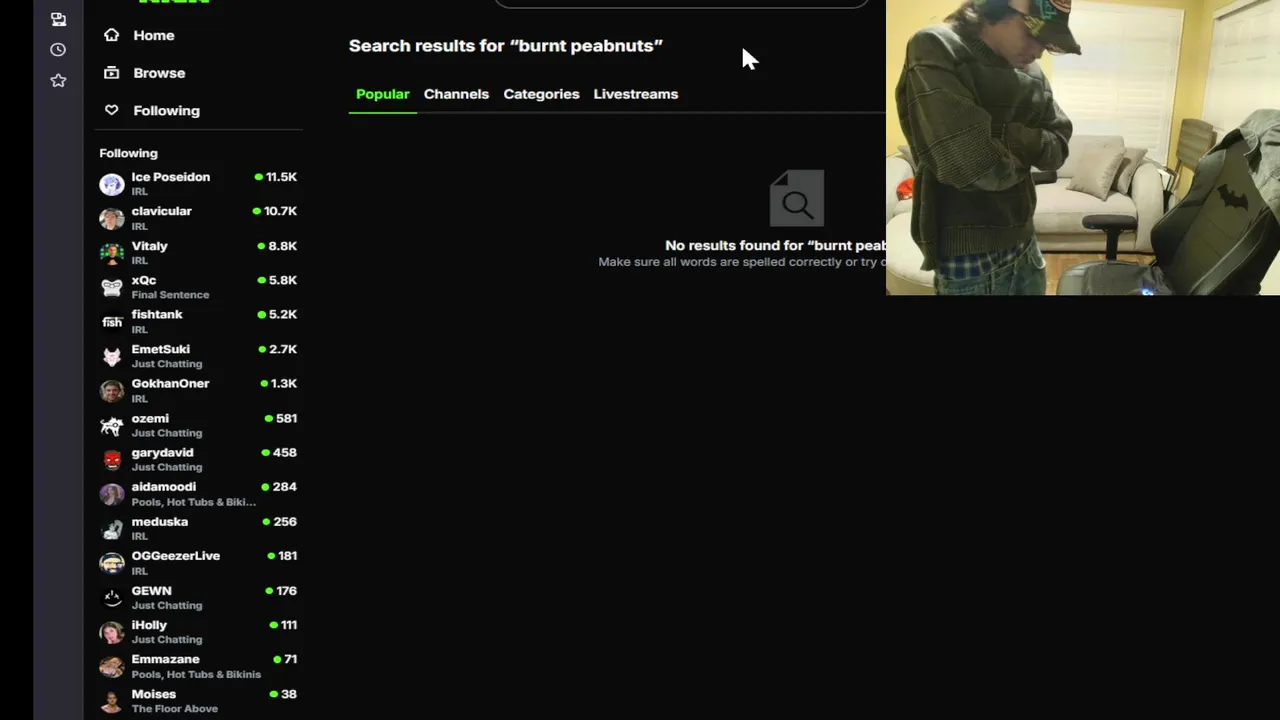Click the star favorites icon in left strip
This screenshot has width=1280, height=720.
point(58,80)
